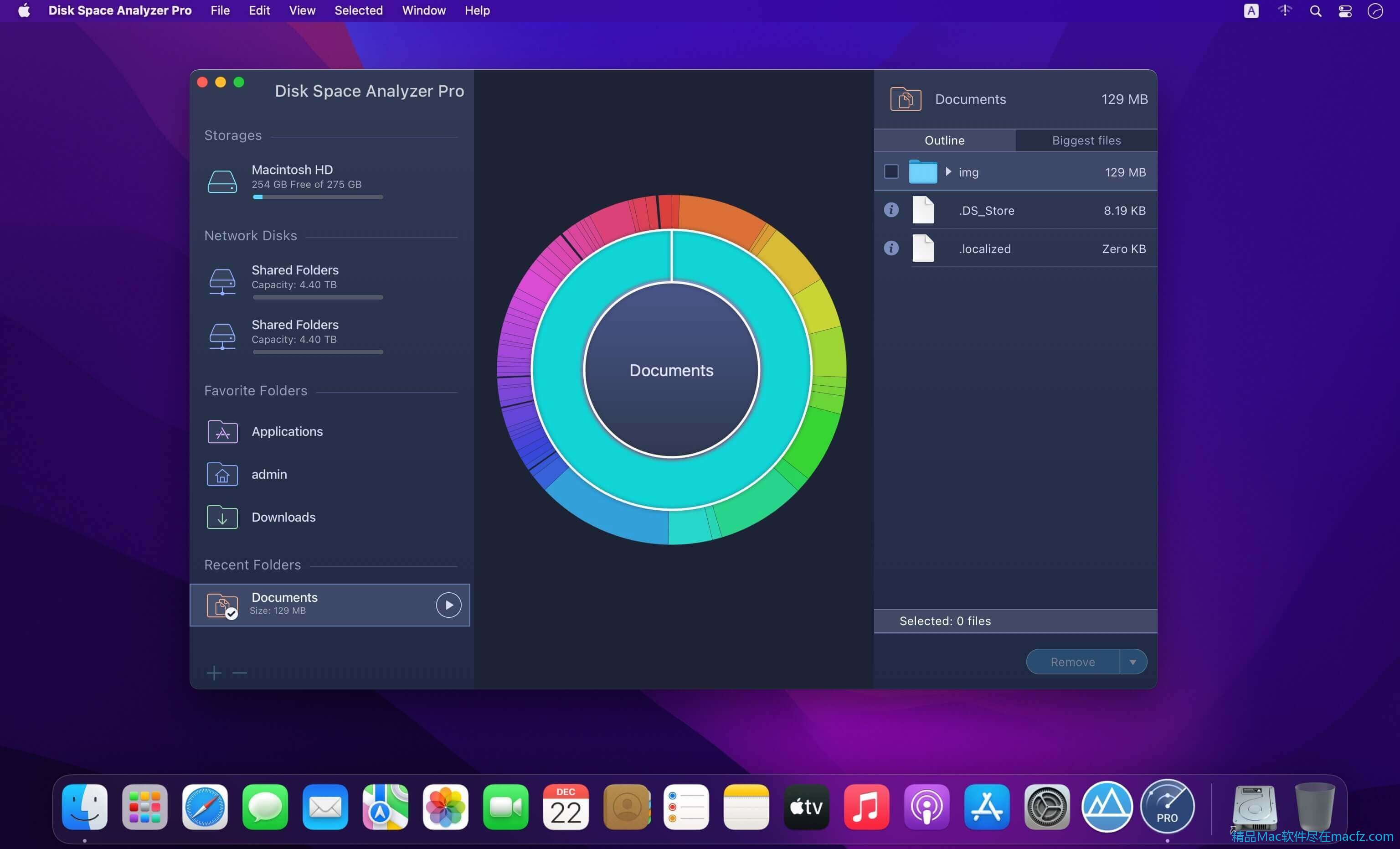Open the Window menu
This screenshot has width=1400, height=849.
coord(424,10)
